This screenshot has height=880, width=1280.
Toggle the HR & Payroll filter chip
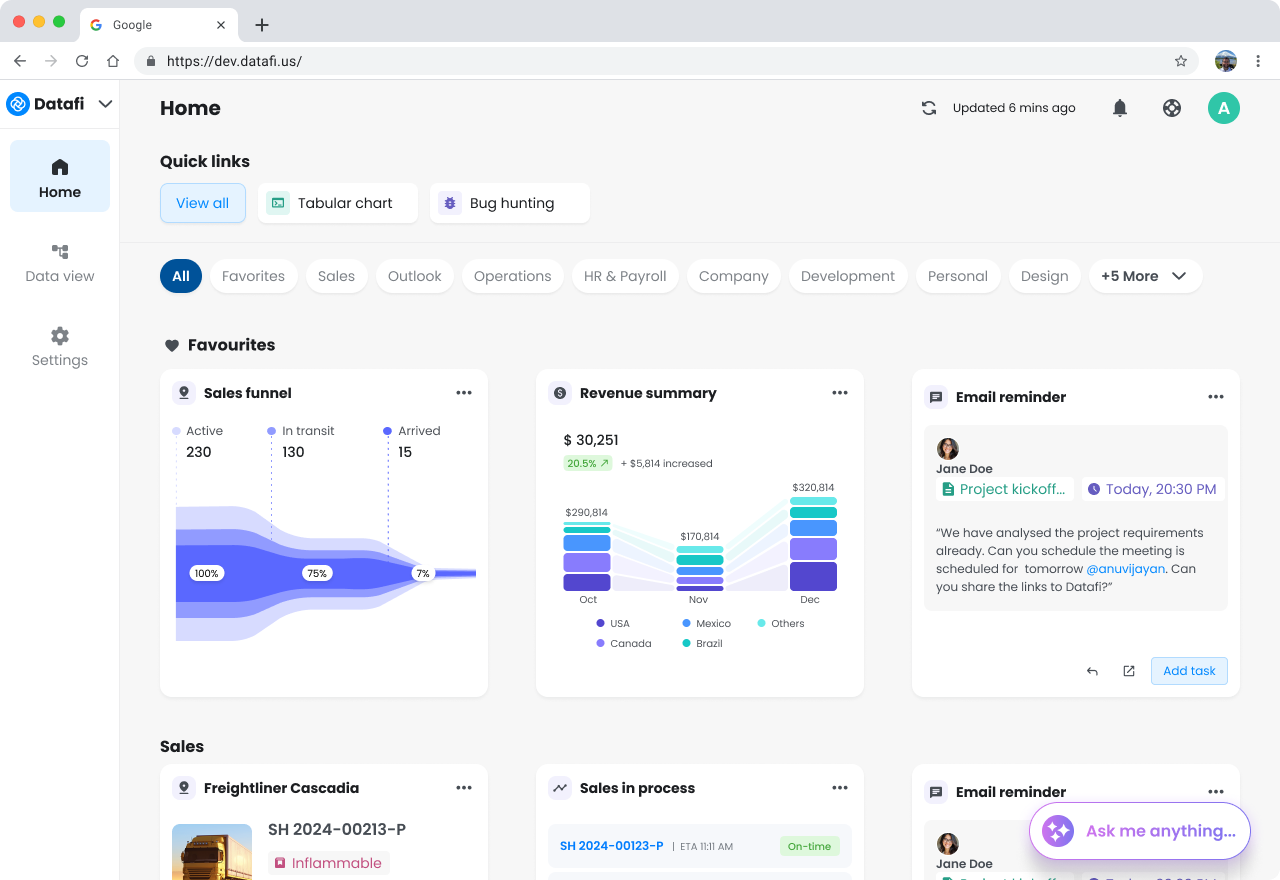[x=625, y=276]
